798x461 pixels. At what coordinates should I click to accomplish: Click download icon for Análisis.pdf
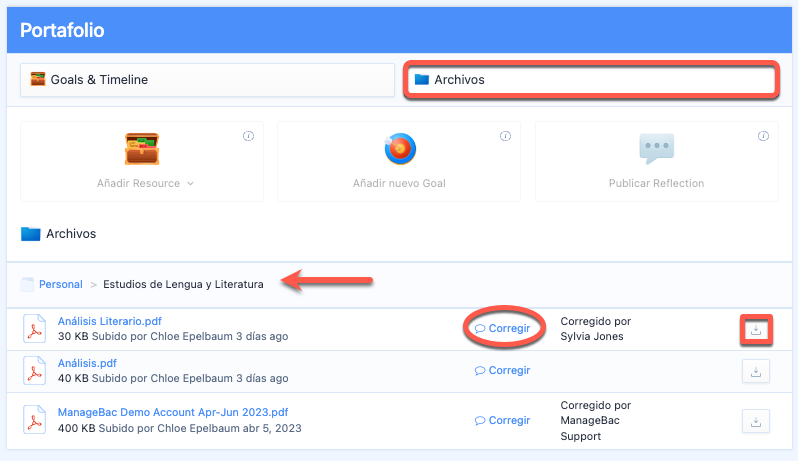click(756, 371)
